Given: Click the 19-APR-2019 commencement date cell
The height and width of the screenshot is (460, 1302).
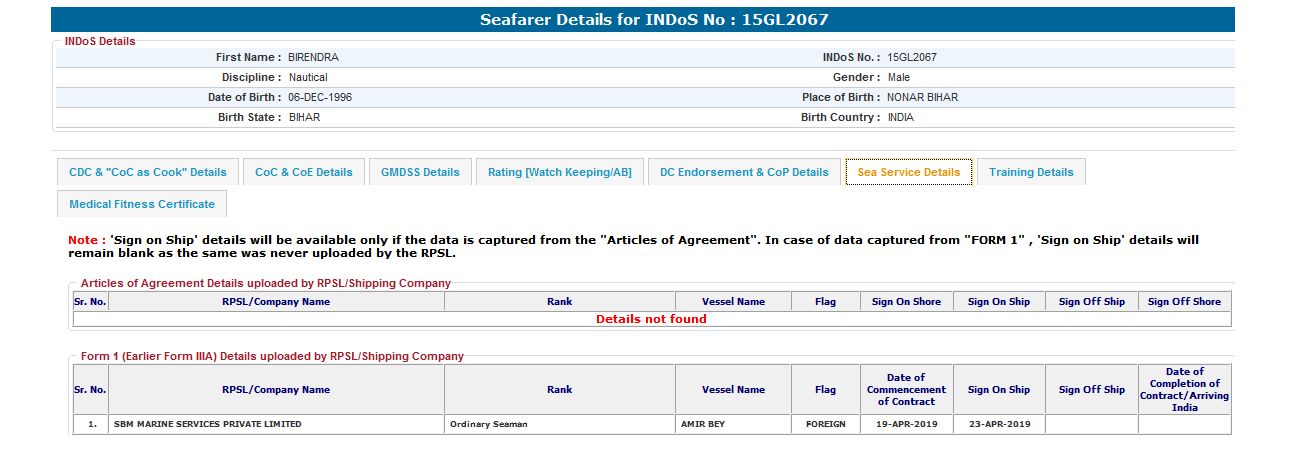Looking at the screenshot, I should coord(906,424).
